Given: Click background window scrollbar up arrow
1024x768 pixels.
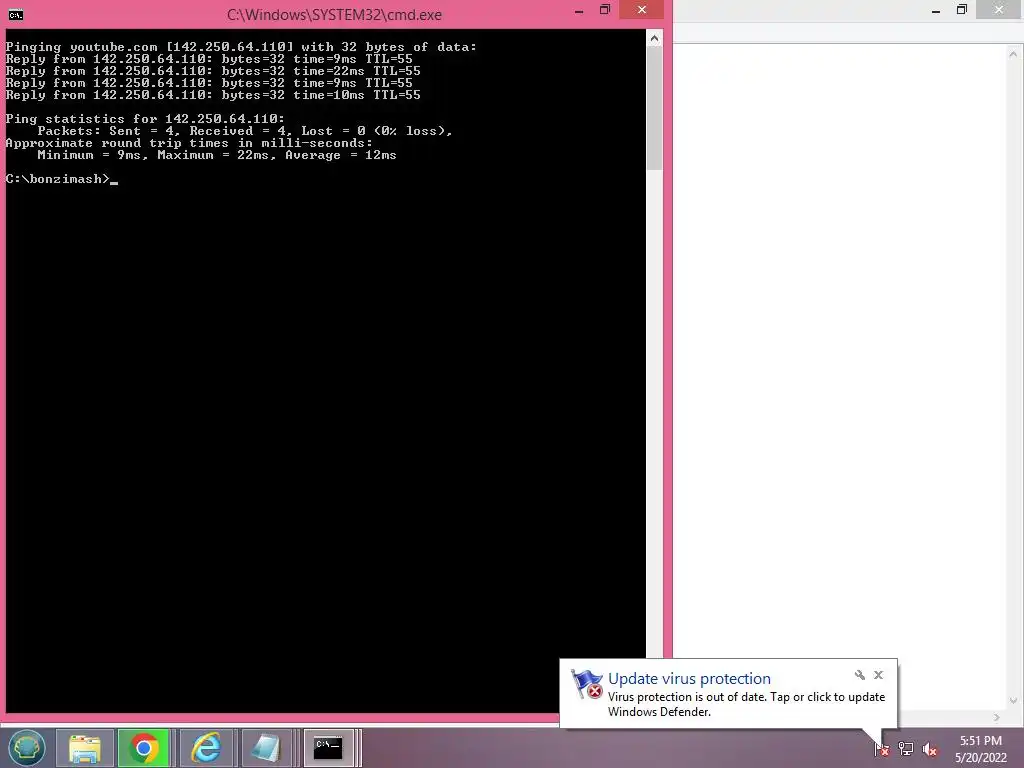Looking at the screenshot, I should 1014,54.
